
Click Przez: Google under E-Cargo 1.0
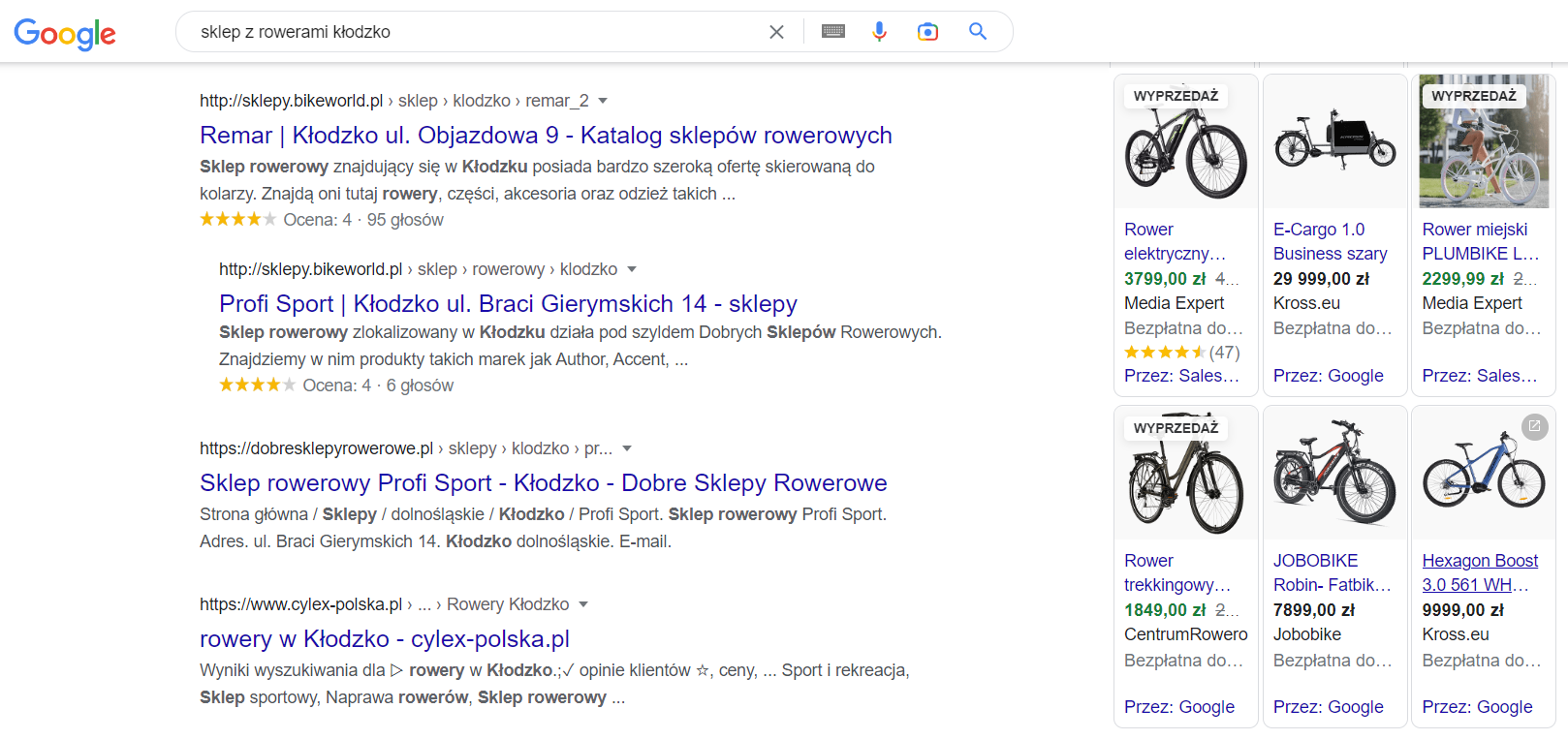click(1328, 376)
